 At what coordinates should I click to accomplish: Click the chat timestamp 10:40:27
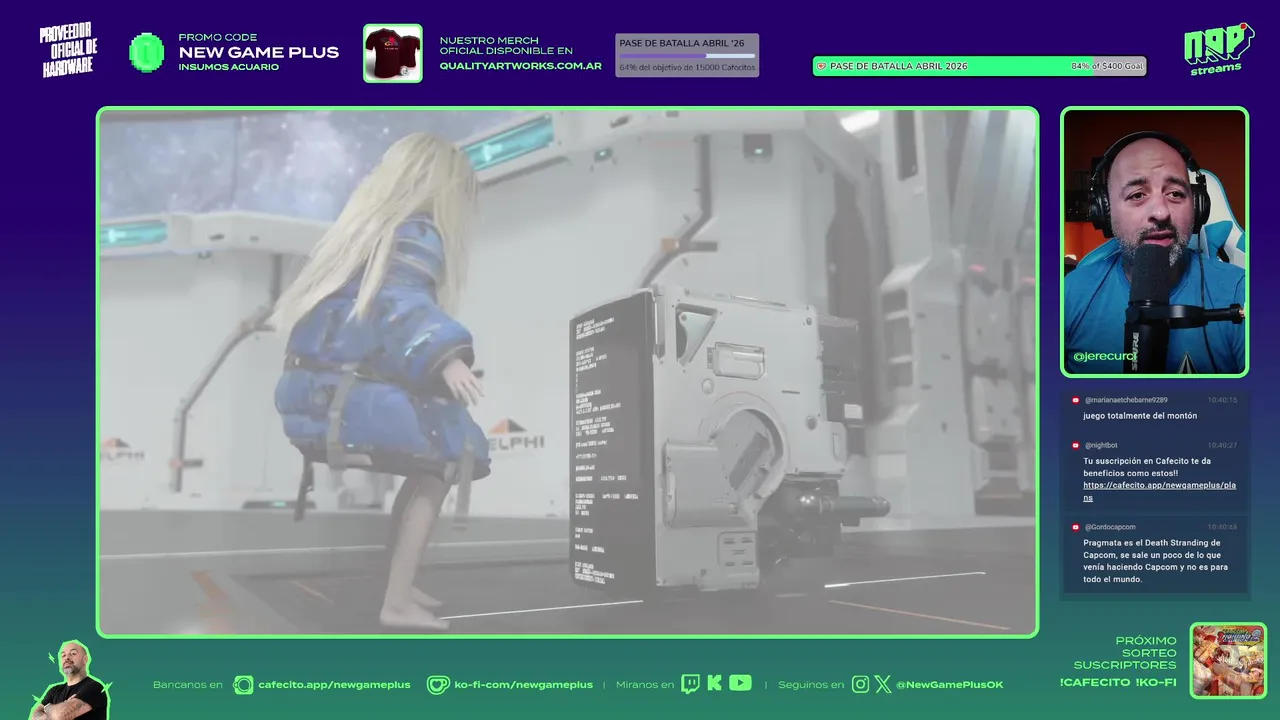click(1222, 445)
